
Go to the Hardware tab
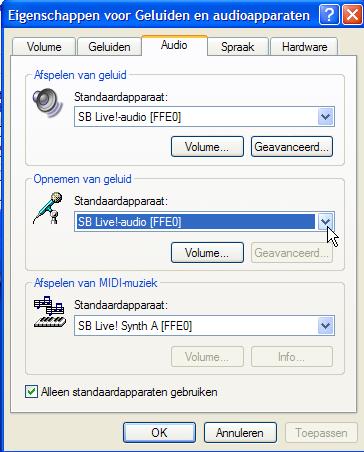click(x=304, y=47)
